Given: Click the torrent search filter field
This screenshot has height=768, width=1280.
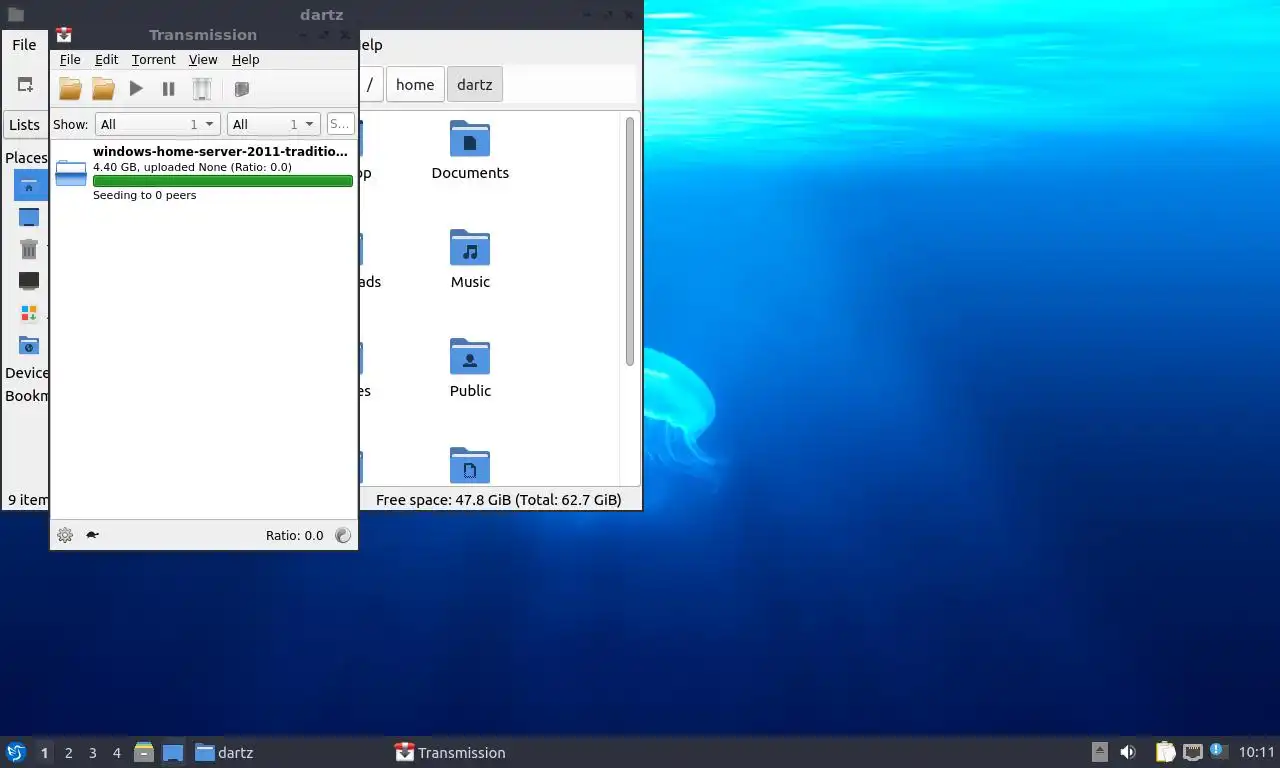Looking at the screenshot, I should [340, 124].
